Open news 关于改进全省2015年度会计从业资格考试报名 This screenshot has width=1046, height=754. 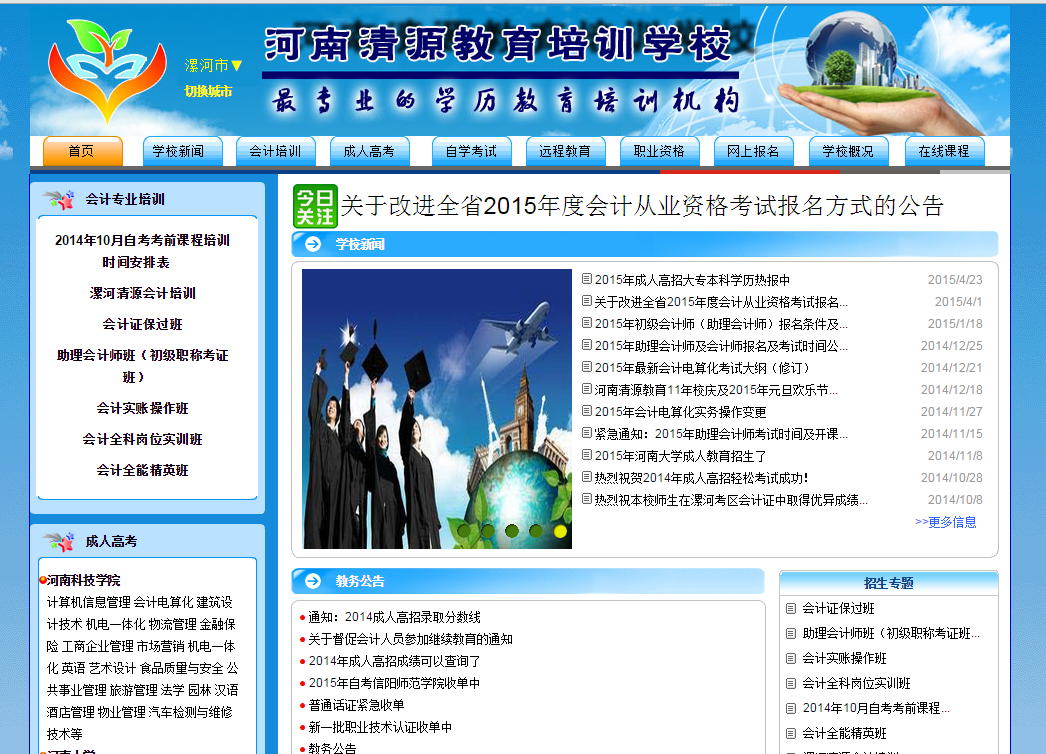[720, 302]
